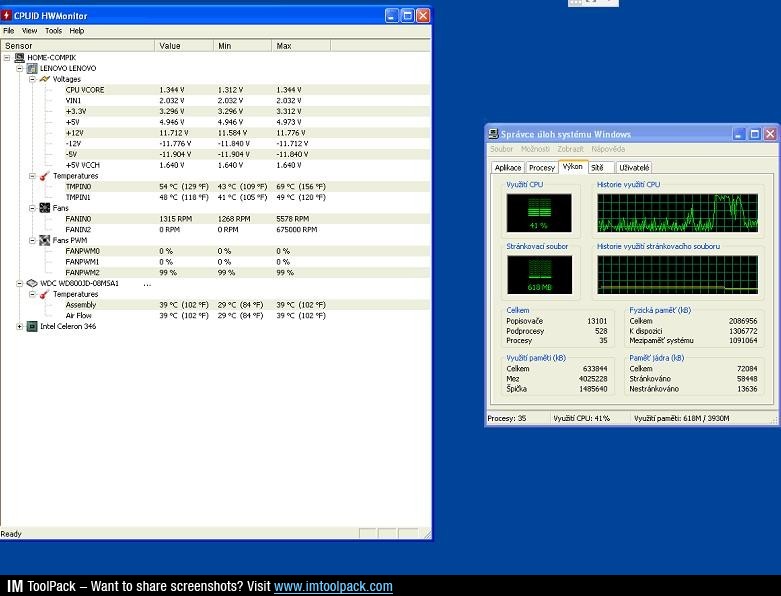The height and width of the screenshot is (596, 781).
Task: Collapse the Fans PWM tree section
Action: coord(32,240)
